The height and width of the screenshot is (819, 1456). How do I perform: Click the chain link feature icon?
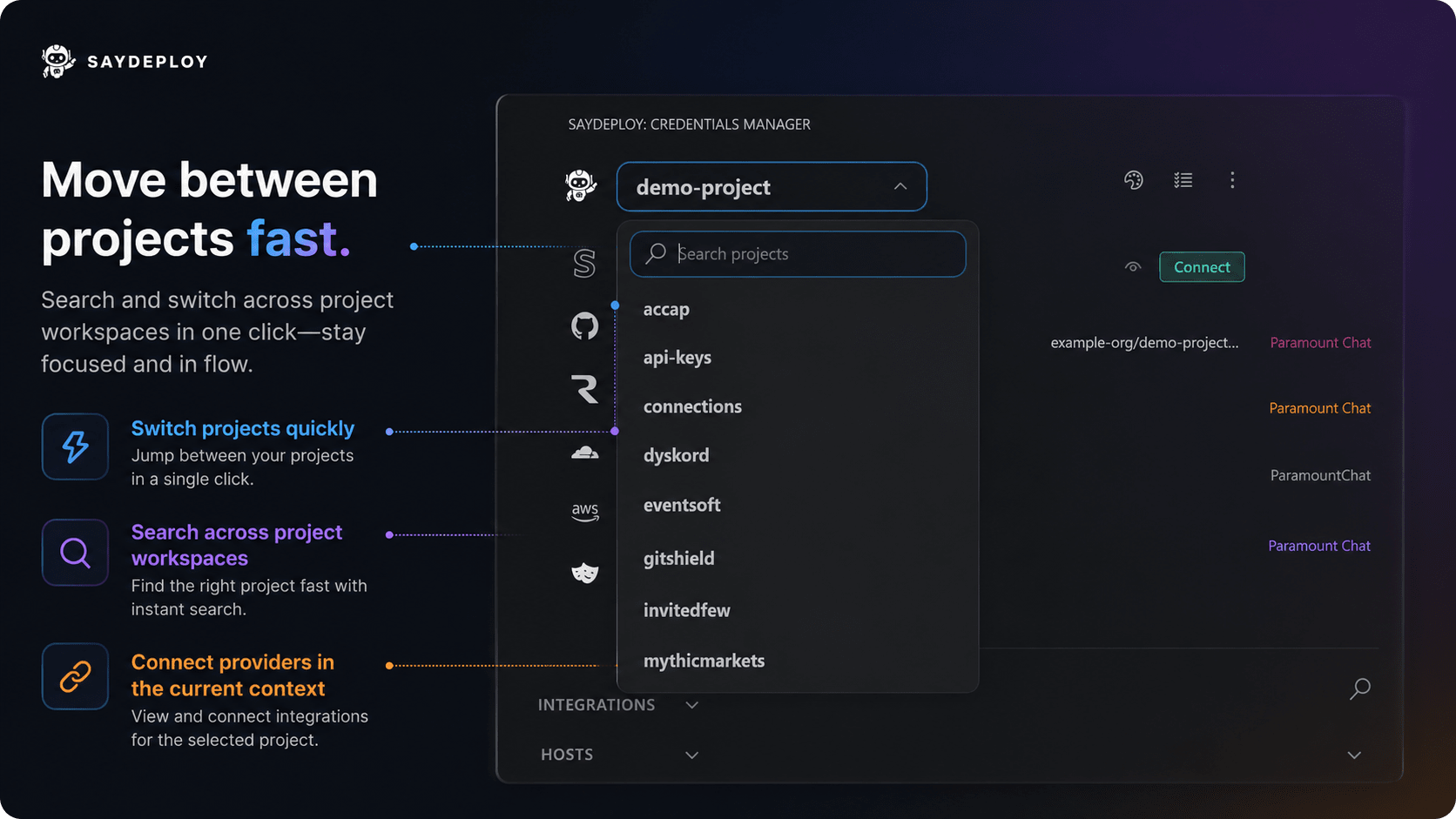[75, 676]
